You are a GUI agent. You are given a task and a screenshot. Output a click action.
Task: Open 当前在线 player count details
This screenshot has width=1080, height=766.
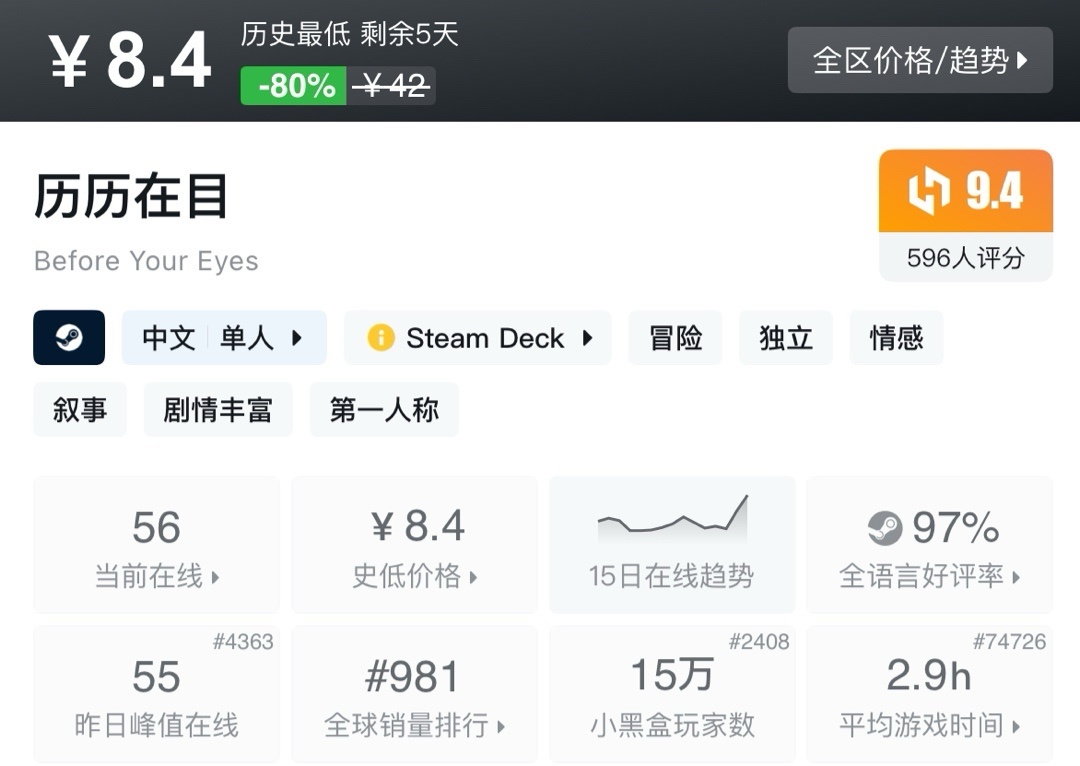point(157,546)
